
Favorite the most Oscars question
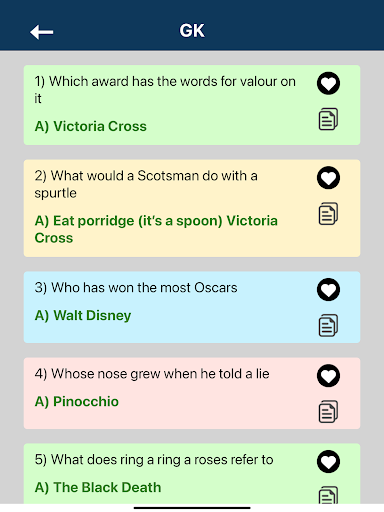[328, 289]
